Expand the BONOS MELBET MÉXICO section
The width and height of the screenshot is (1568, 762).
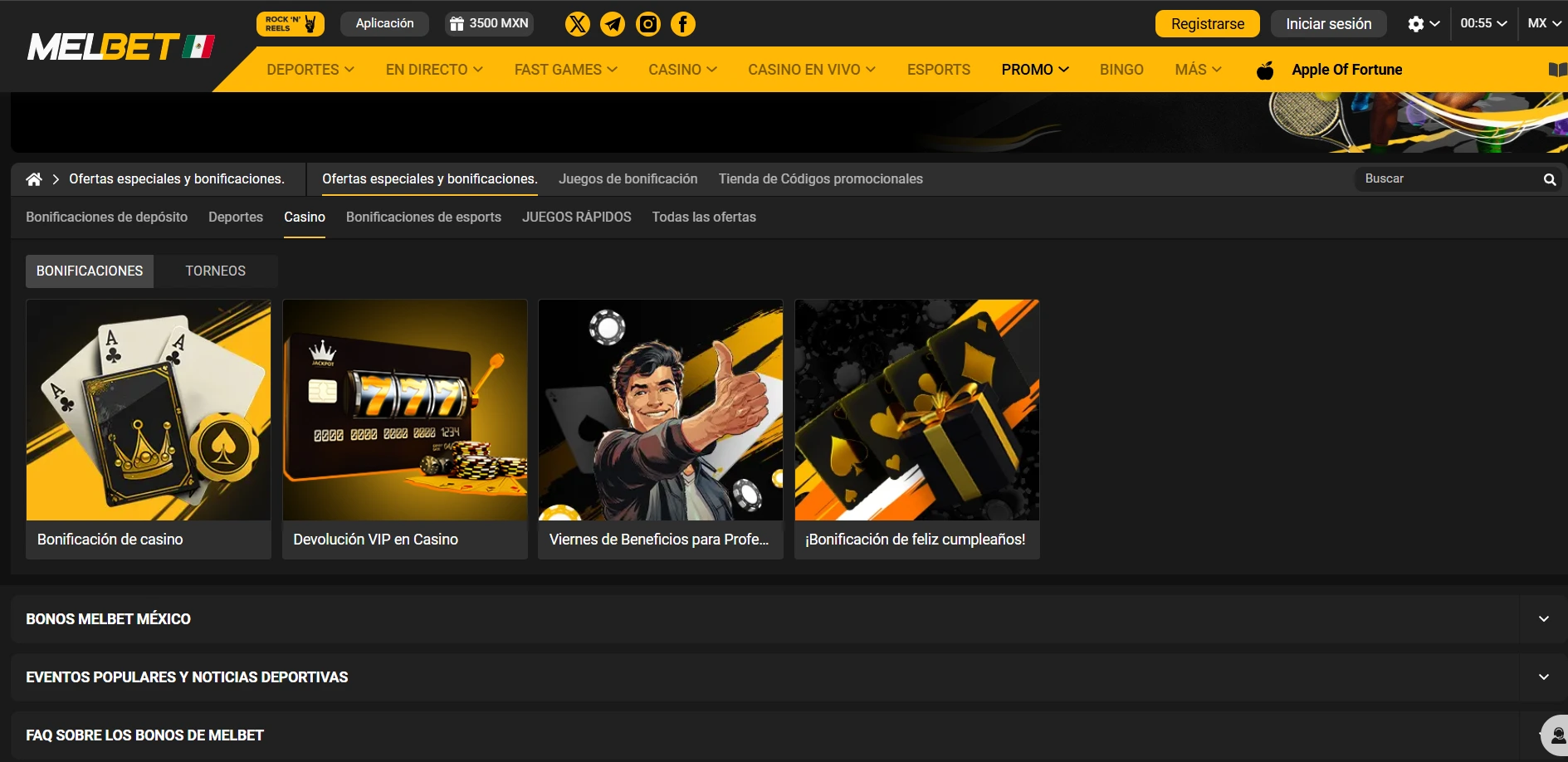789,619
